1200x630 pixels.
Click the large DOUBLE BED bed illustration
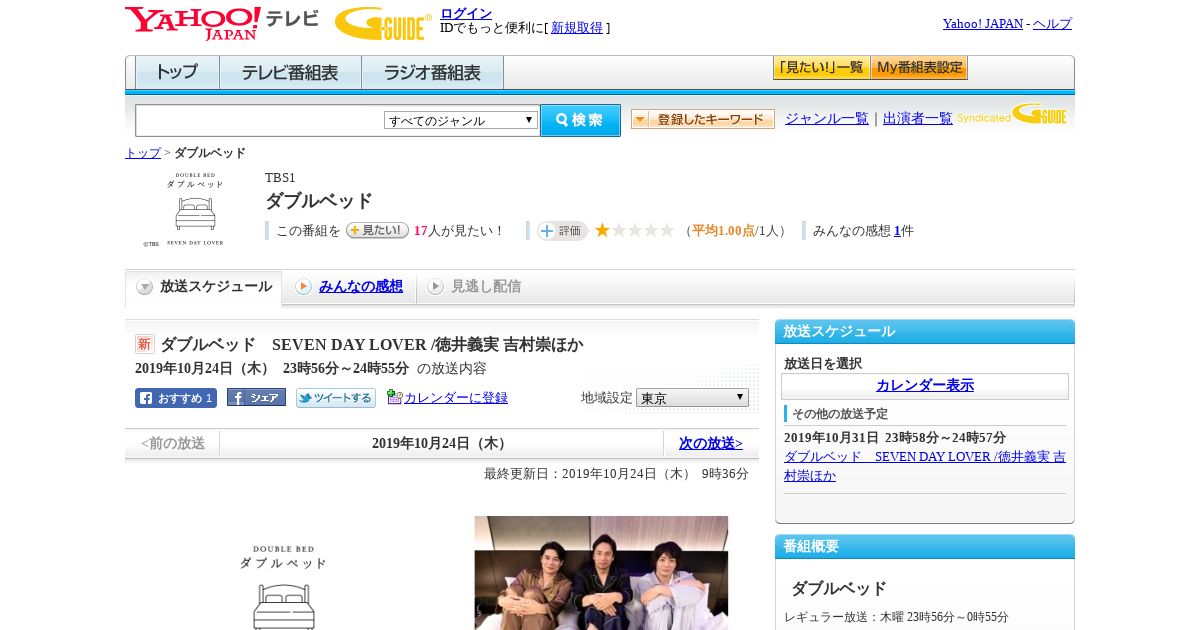tap(284, 588)
